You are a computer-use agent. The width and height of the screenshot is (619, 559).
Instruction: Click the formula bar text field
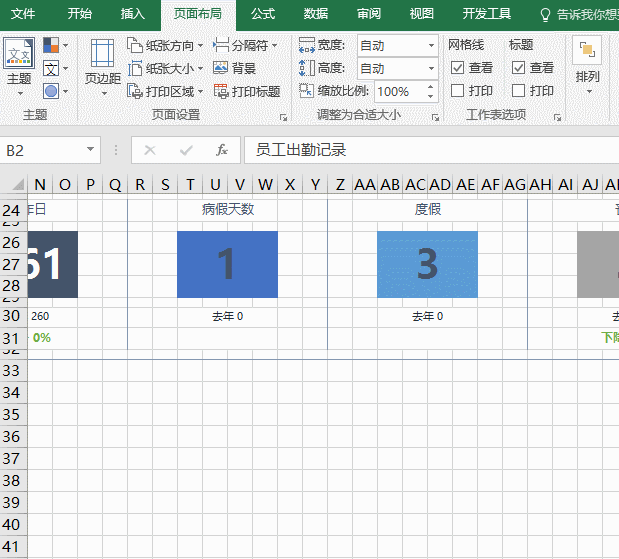point(430,150)
